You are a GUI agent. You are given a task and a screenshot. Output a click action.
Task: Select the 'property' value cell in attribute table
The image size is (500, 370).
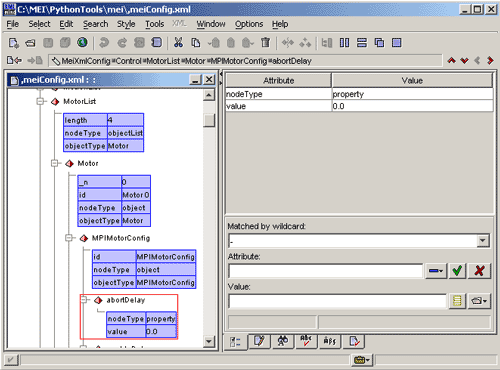412,94
